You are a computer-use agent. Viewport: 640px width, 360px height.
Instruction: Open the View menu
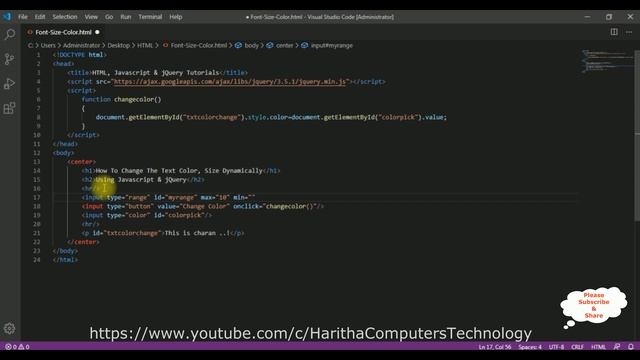click(91, 17)
